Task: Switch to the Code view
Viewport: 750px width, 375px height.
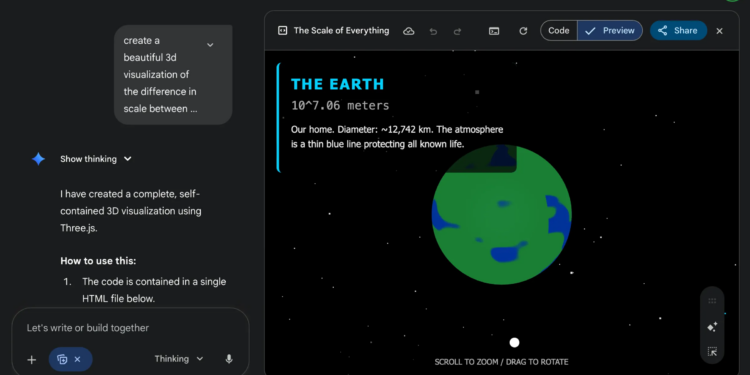Action: [x=559, y=31]
